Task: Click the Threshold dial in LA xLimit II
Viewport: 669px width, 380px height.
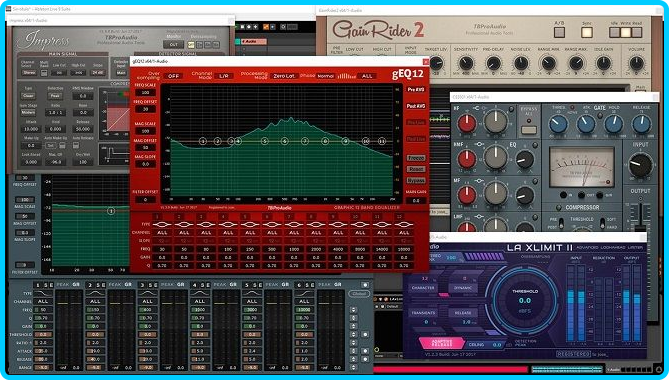Action: (x=525, y=300)
